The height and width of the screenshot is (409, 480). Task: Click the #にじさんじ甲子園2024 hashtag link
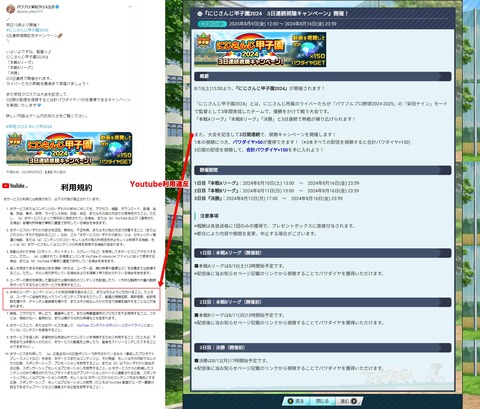pos(27,30)
